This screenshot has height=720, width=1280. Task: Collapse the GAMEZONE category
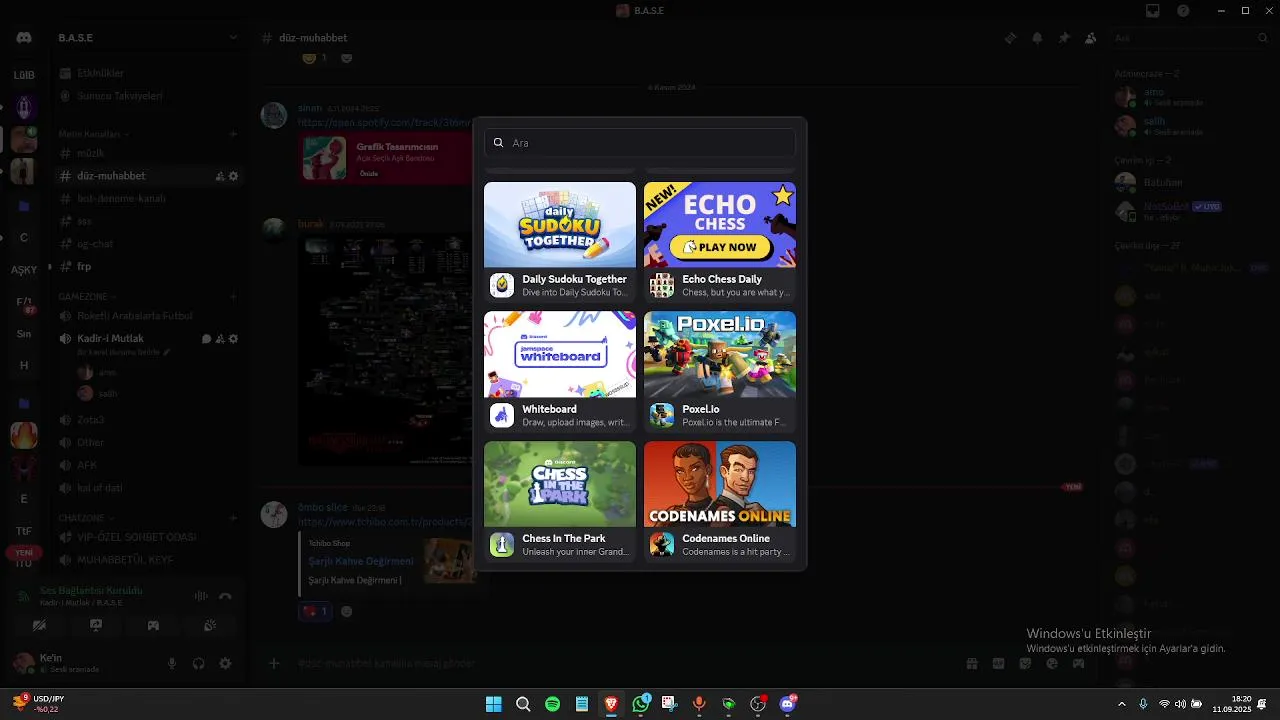point(86,297)
